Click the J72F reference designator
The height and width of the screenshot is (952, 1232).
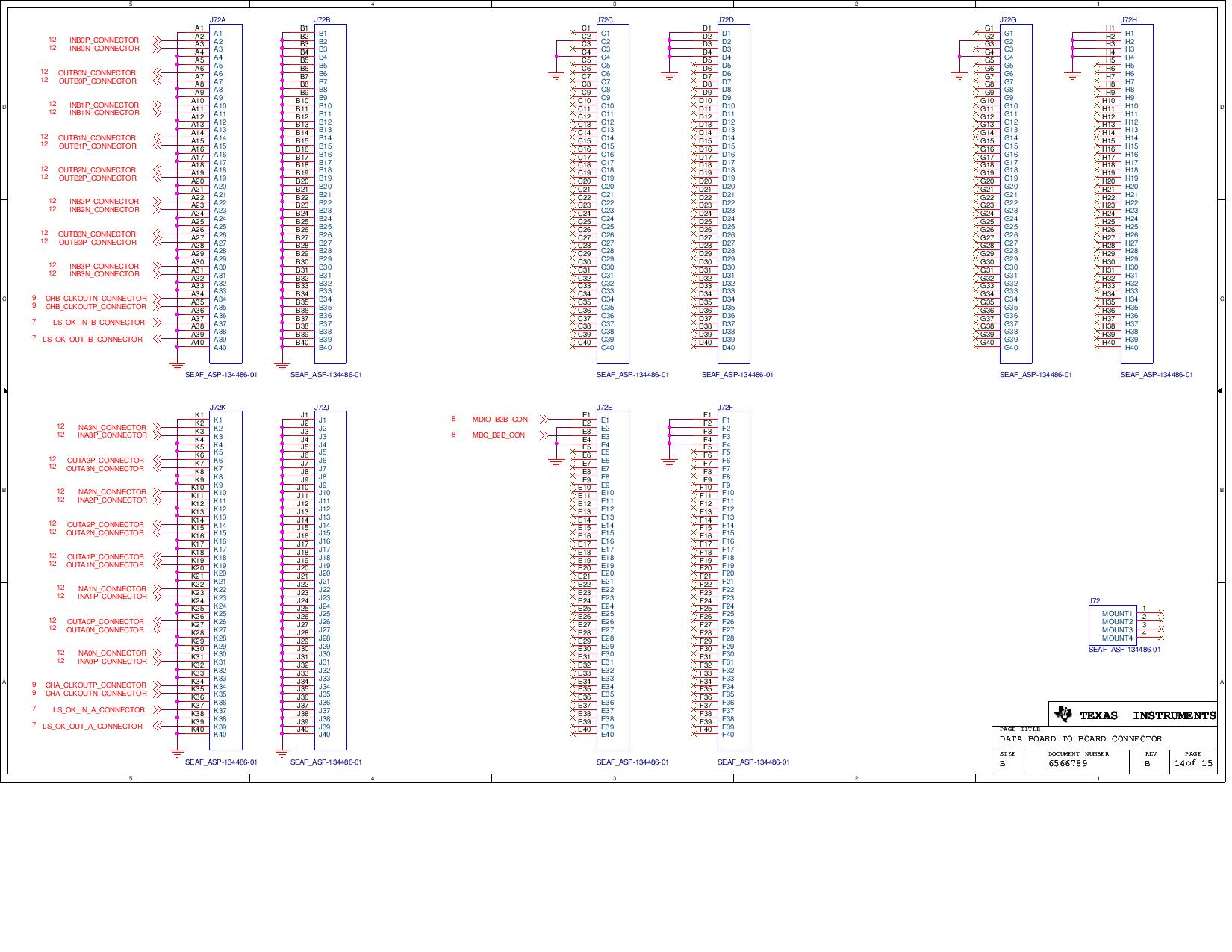tap(725, 408)
